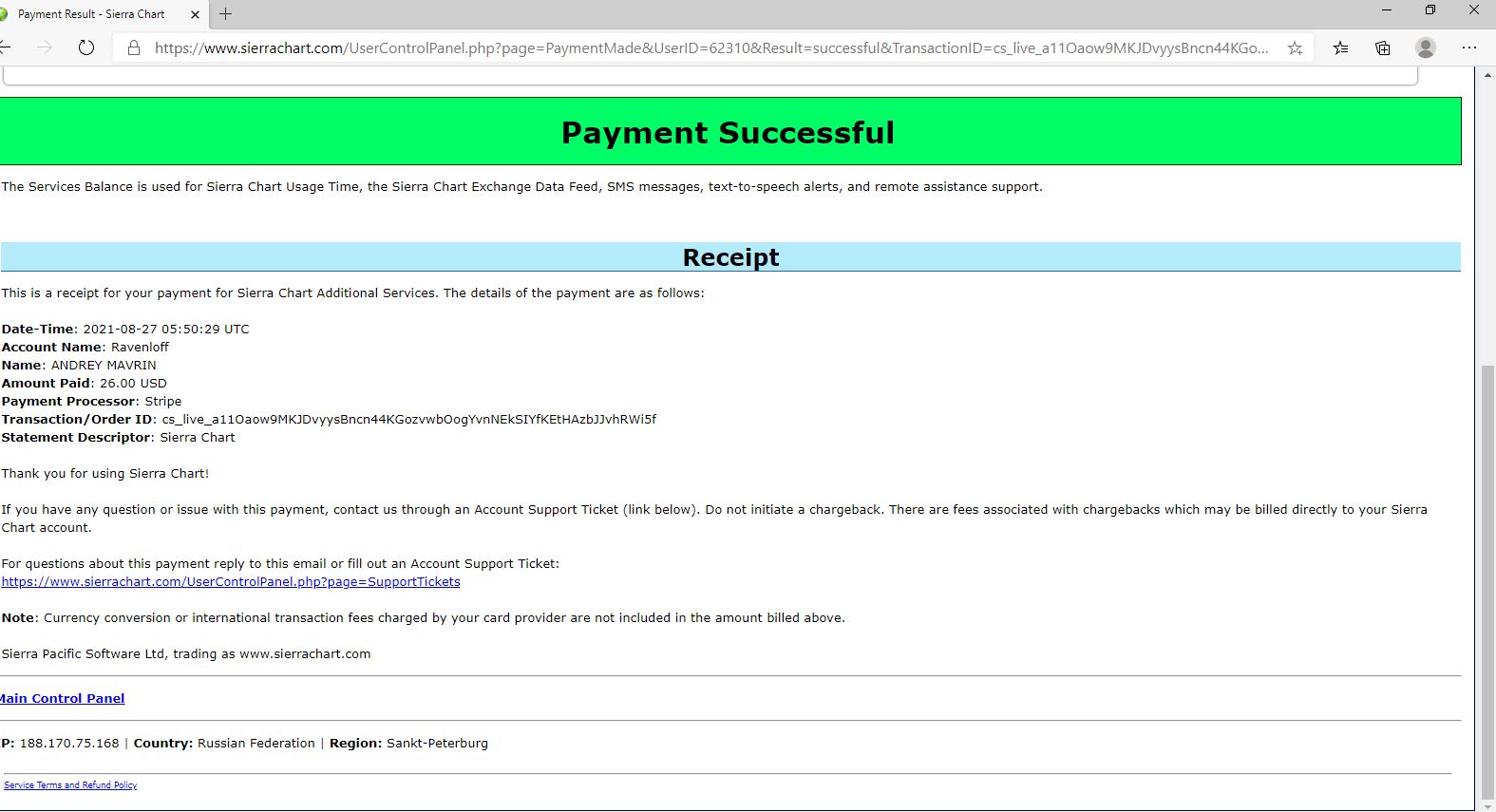Click the Receipt heading
The height and width of the screenshot is (812, 1496).
coord(730,257)
